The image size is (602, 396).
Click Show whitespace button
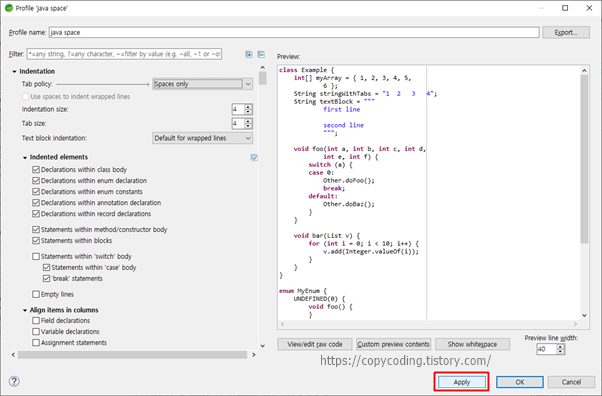click(472, 344)
